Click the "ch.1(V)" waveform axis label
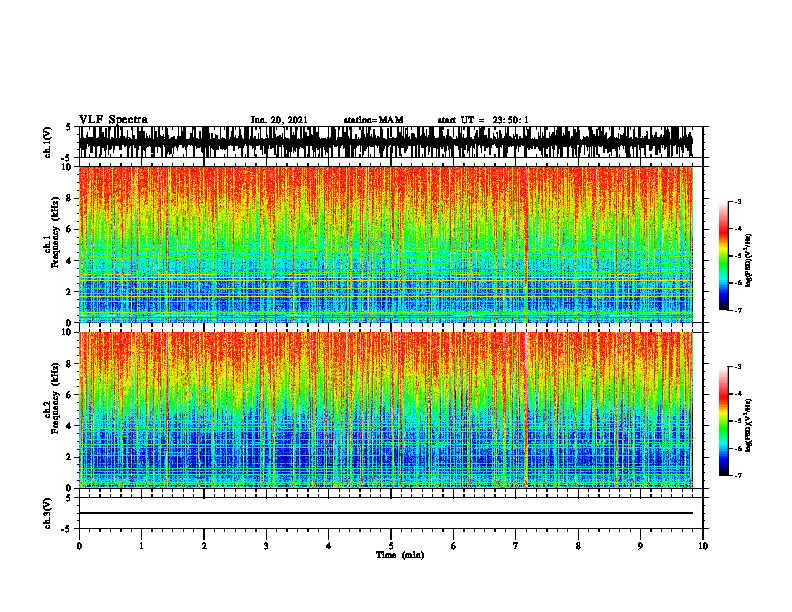Viewport: 792px width, 612px height. click(x=48, y=142)
